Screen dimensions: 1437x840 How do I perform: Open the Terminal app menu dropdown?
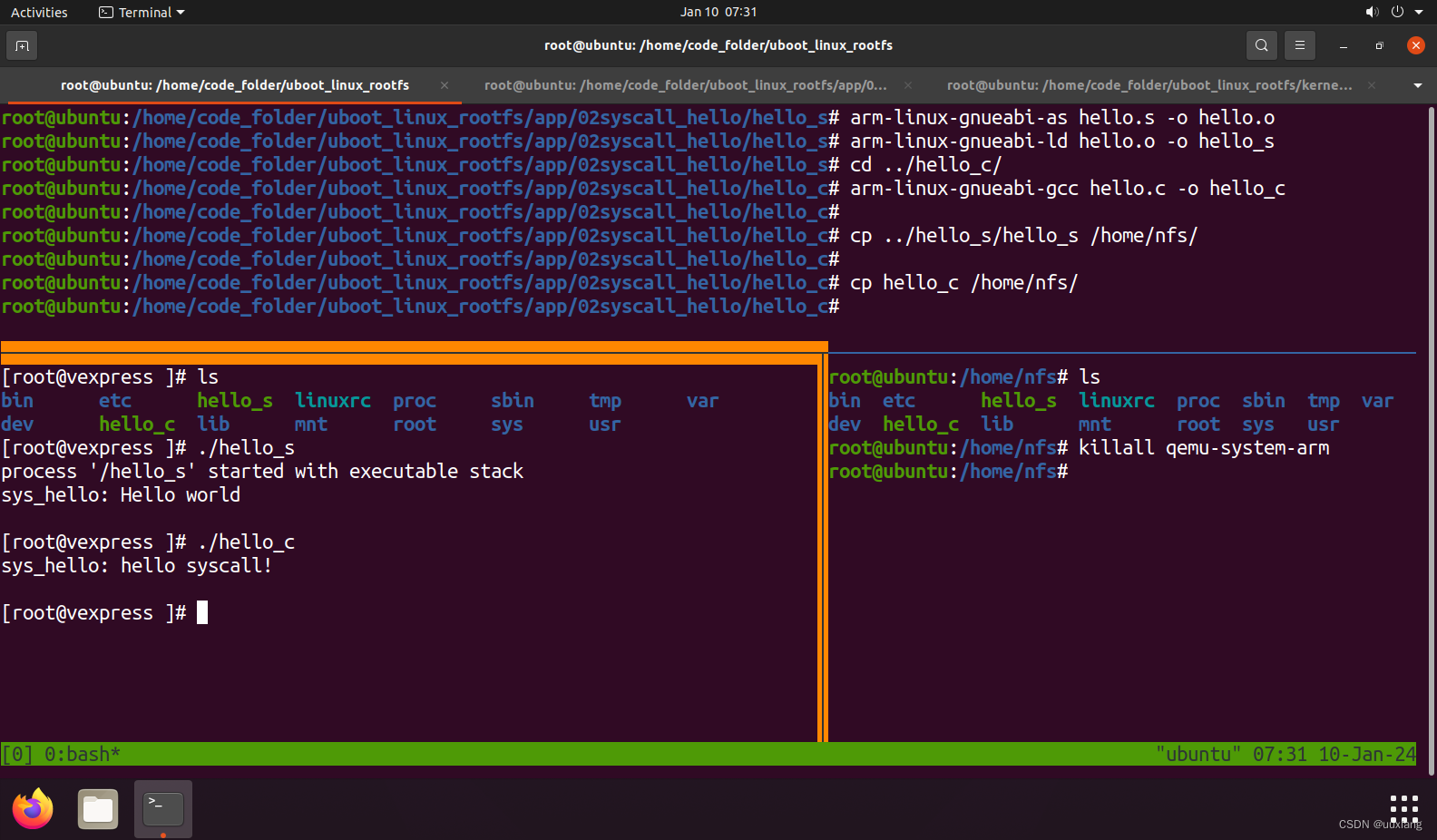click(142, 12)
